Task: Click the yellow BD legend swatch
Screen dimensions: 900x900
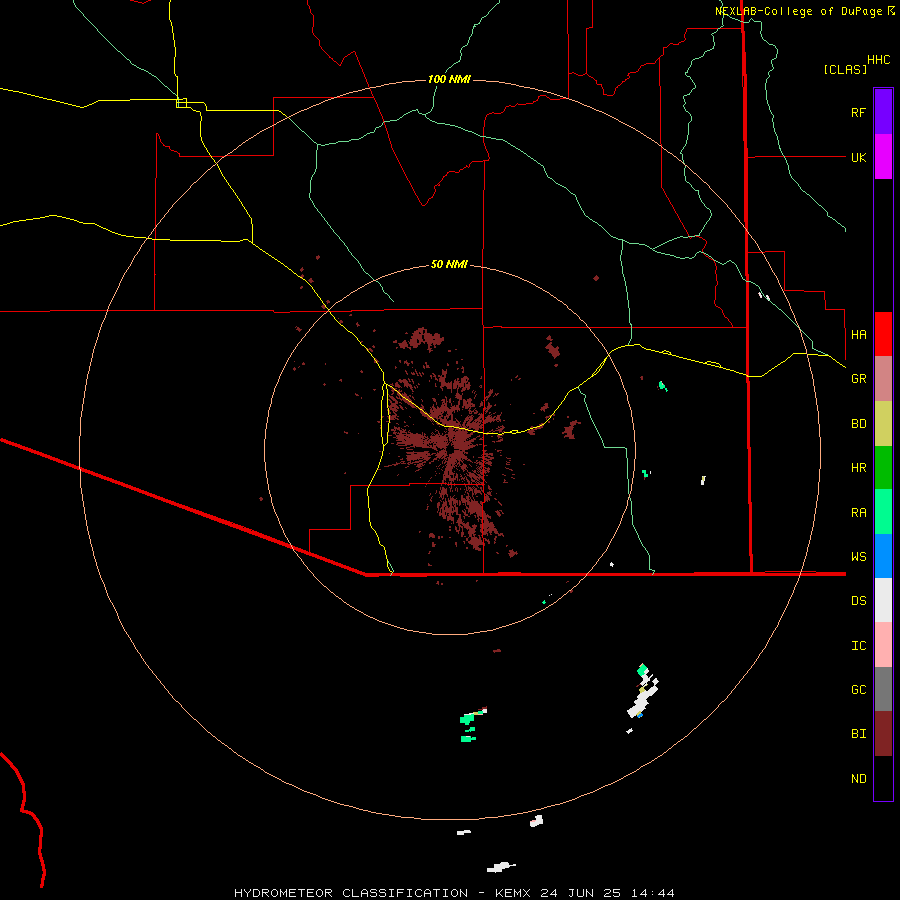Action: point(883,424)
